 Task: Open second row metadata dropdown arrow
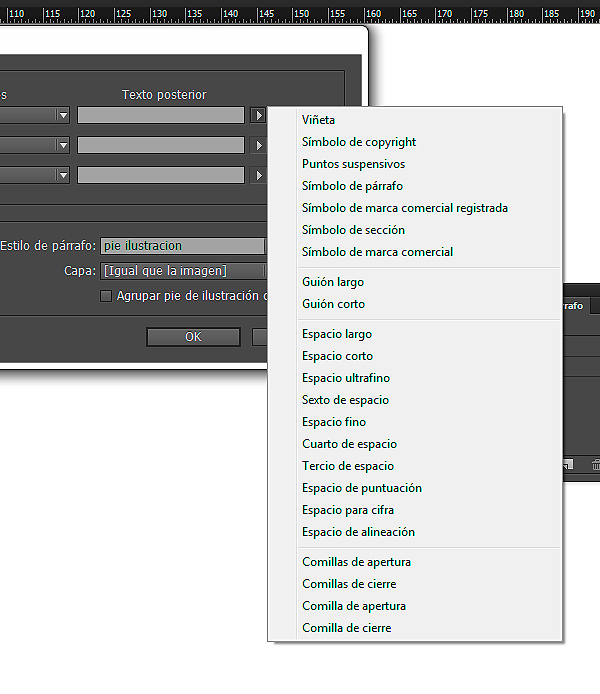[x=63, y=145]
